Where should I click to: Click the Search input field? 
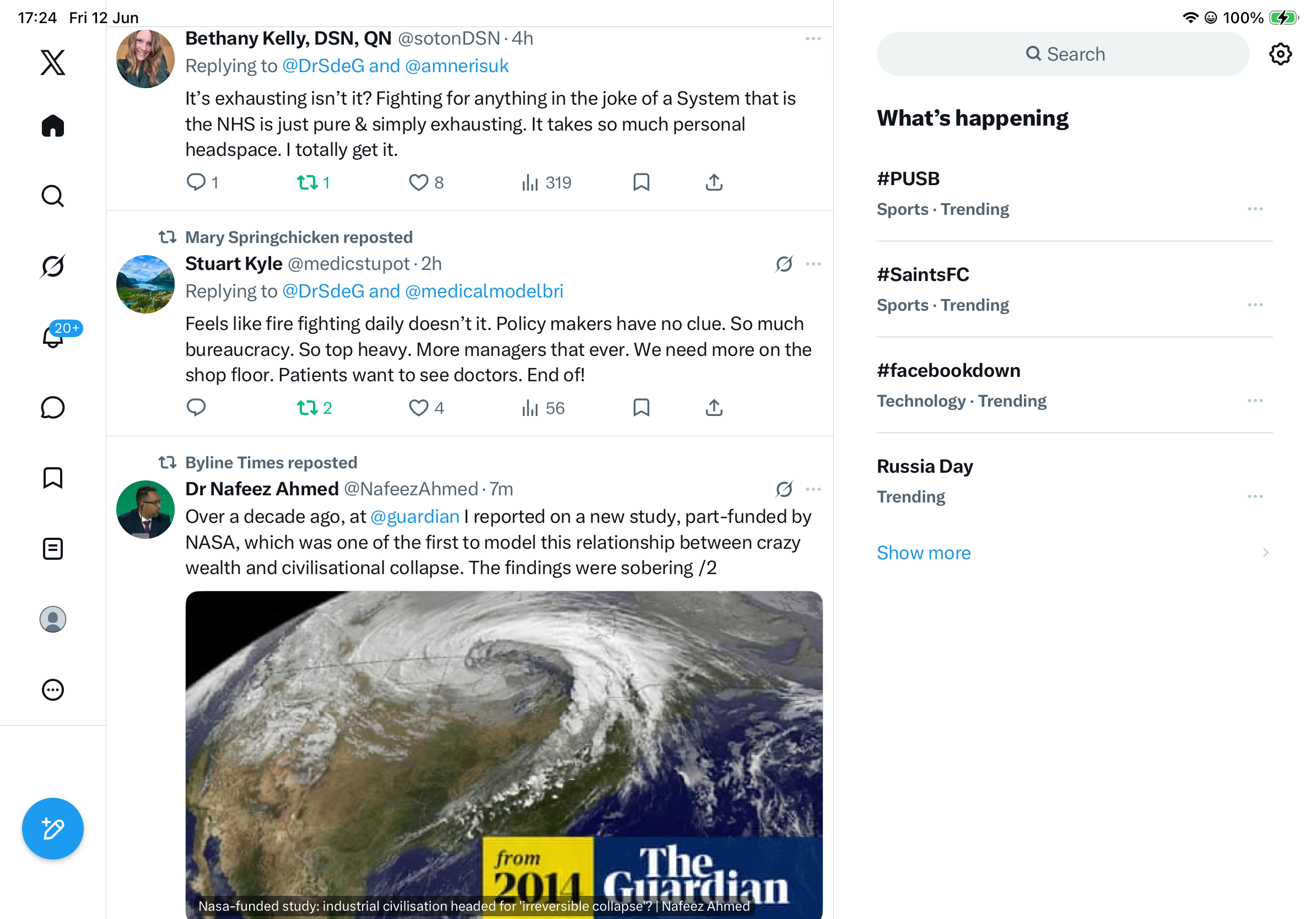coord(1062,54)
